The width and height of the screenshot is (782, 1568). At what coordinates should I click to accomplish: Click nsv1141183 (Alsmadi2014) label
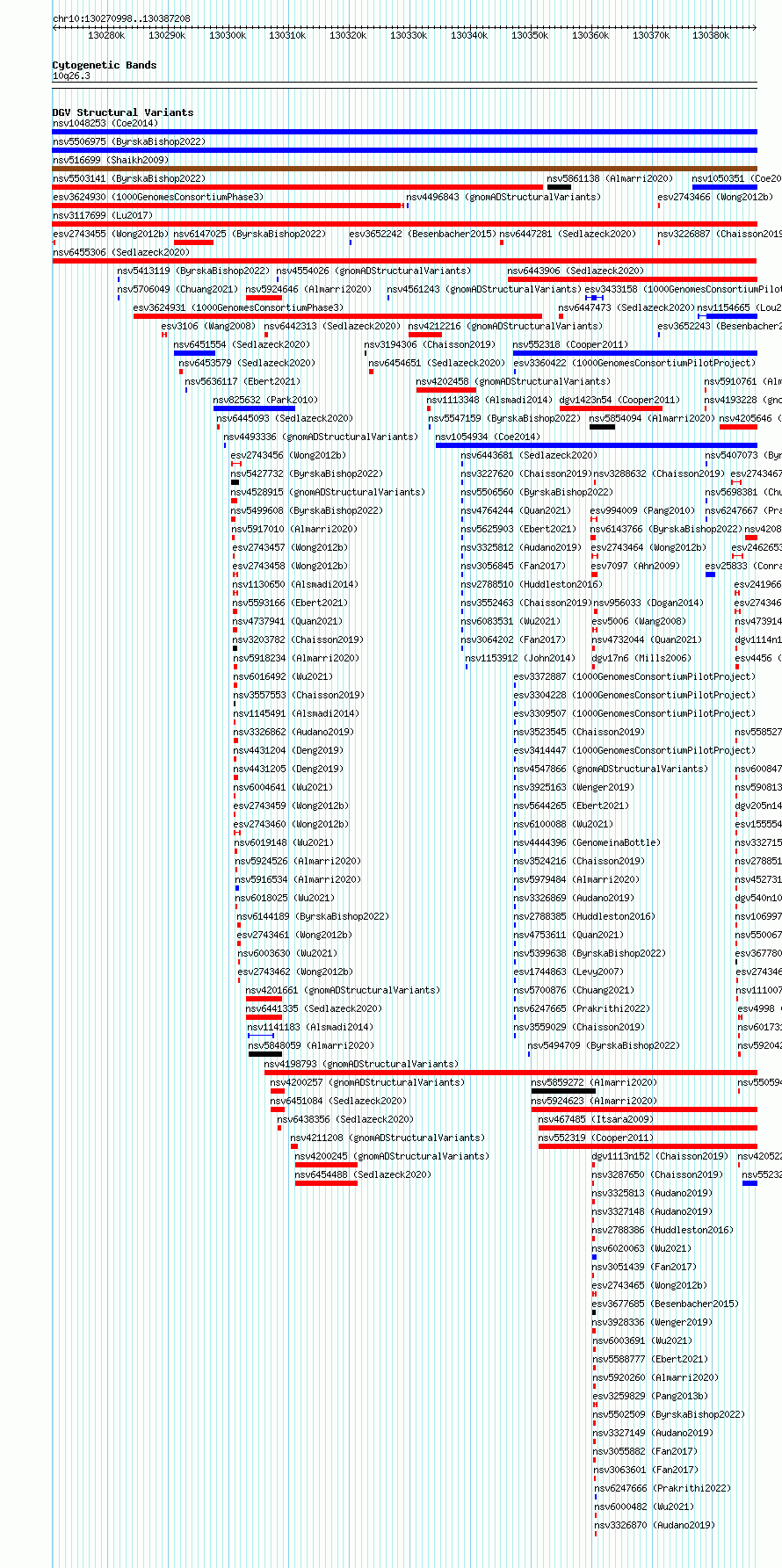coord(310,1027)
